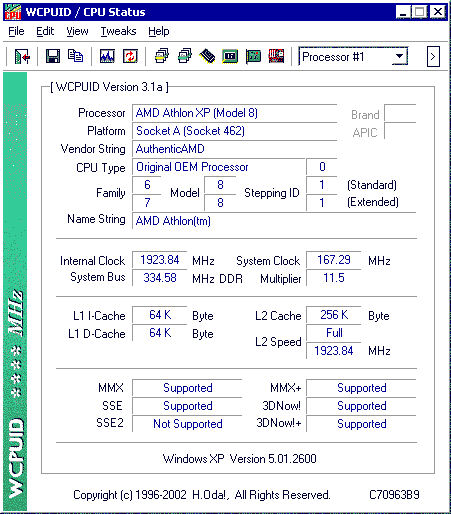
Task: Click the WCPUID Version 3.1a group label
Action: (110, 87)
